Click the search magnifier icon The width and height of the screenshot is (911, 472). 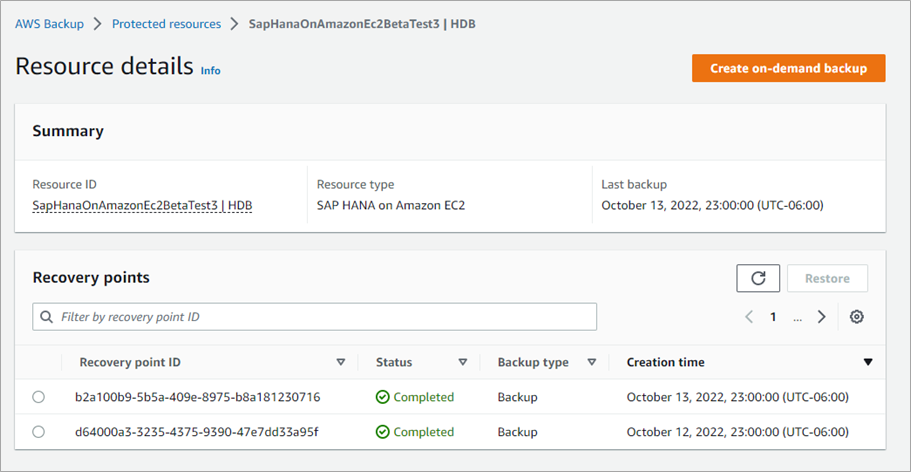pyautogui.click(x=46, y=317)
